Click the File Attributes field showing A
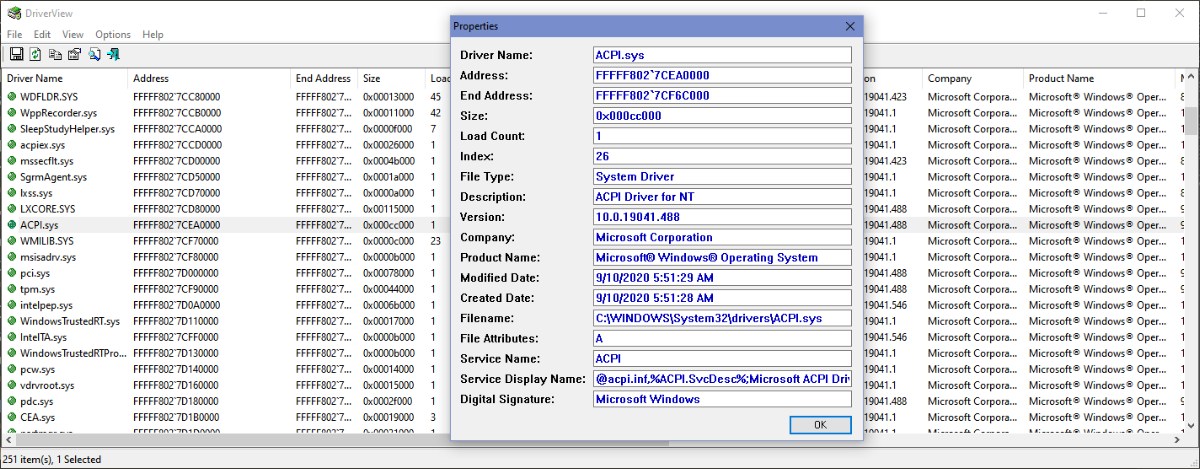This screenshot has height=469, width=1200. click(722, 338)
